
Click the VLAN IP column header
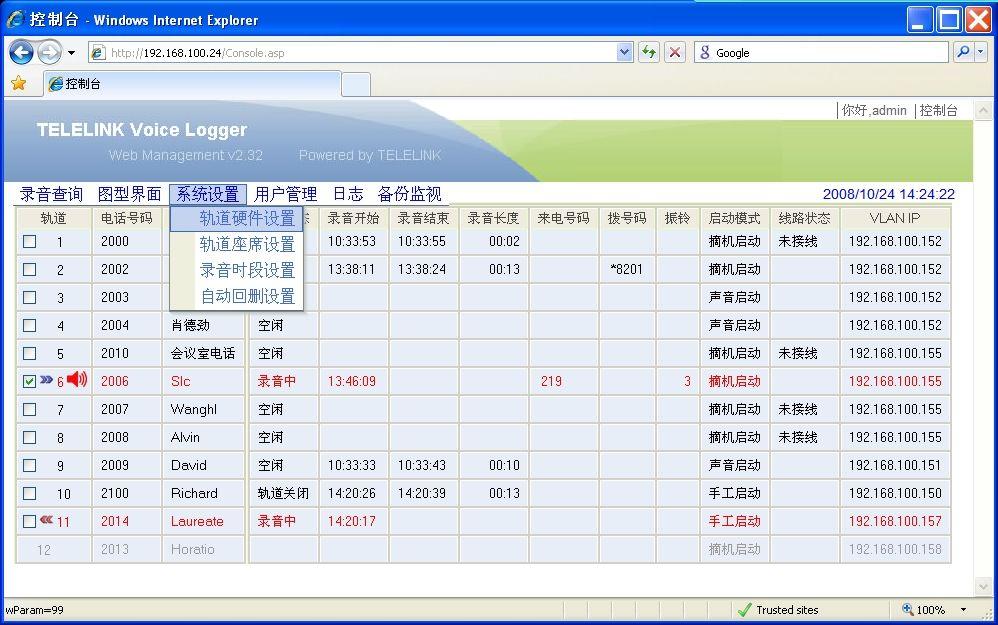(x=895, y=218)
